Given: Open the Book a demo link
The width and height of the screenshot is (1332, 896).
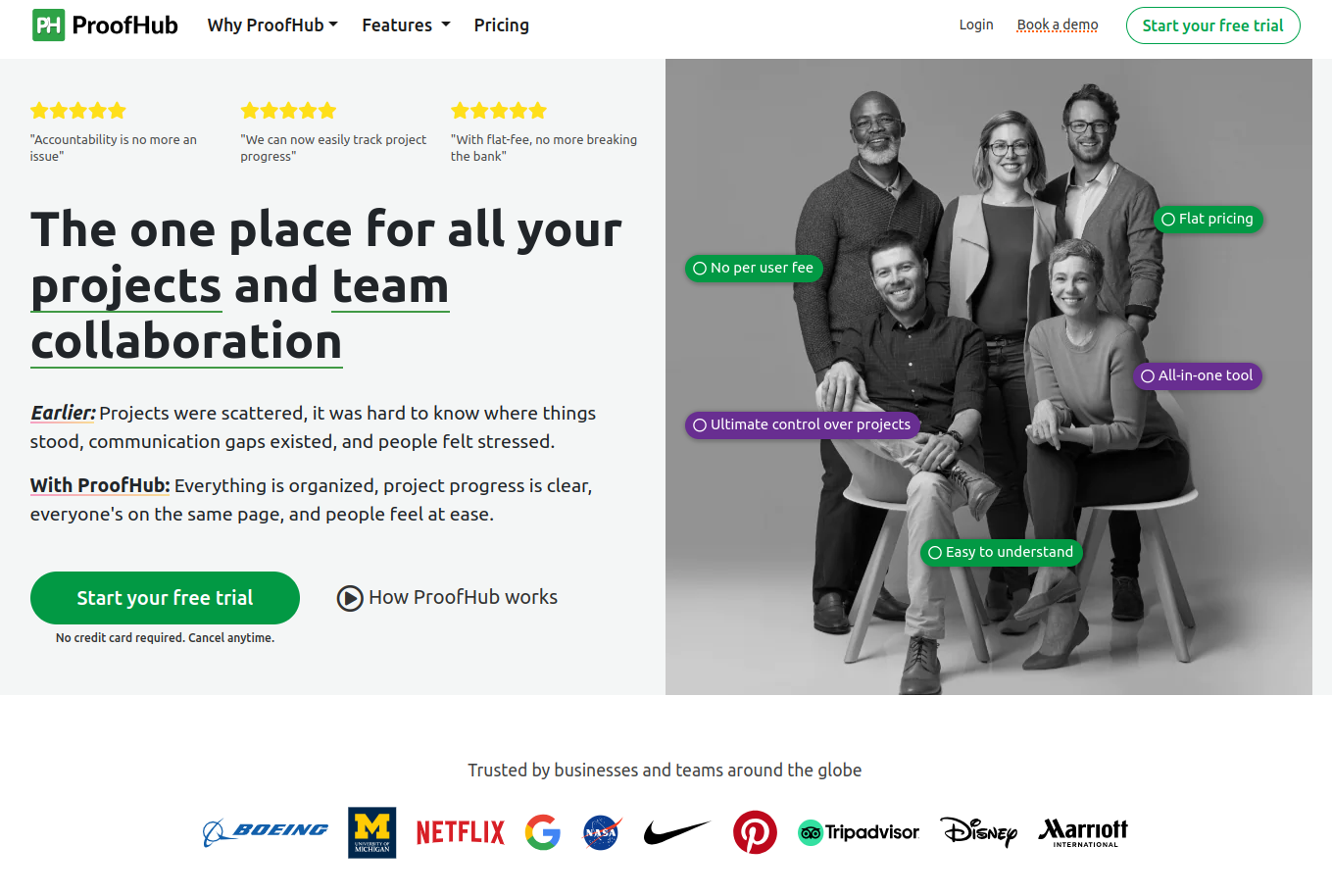Looking at the screenshot, I should pos(1057,25).
